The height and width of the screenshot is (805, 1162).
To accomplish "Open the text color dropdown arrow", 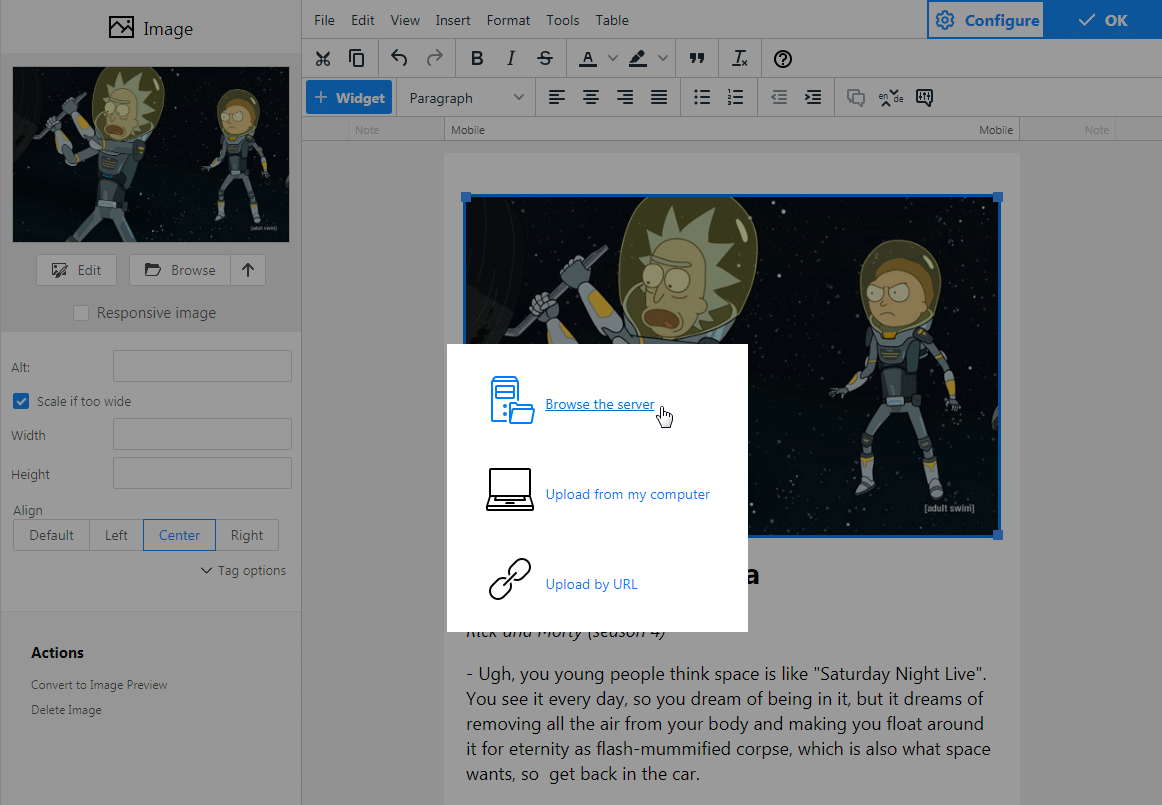I will 612,59.
